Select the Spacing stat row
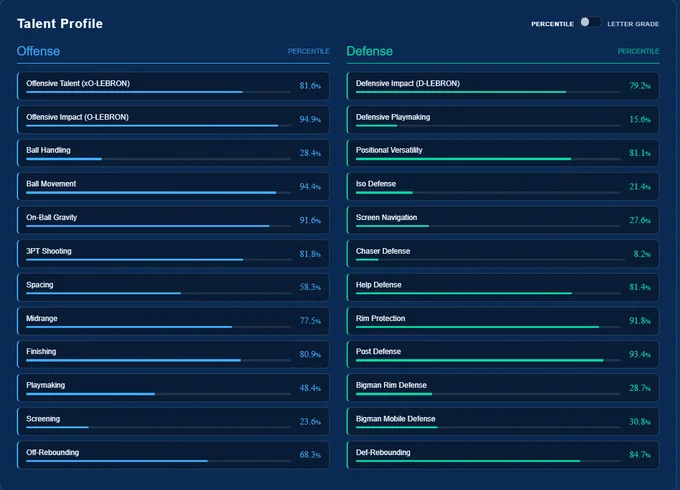Image resolution: width=680 pixels, height=490 pixels. click(x=173, y=287)
